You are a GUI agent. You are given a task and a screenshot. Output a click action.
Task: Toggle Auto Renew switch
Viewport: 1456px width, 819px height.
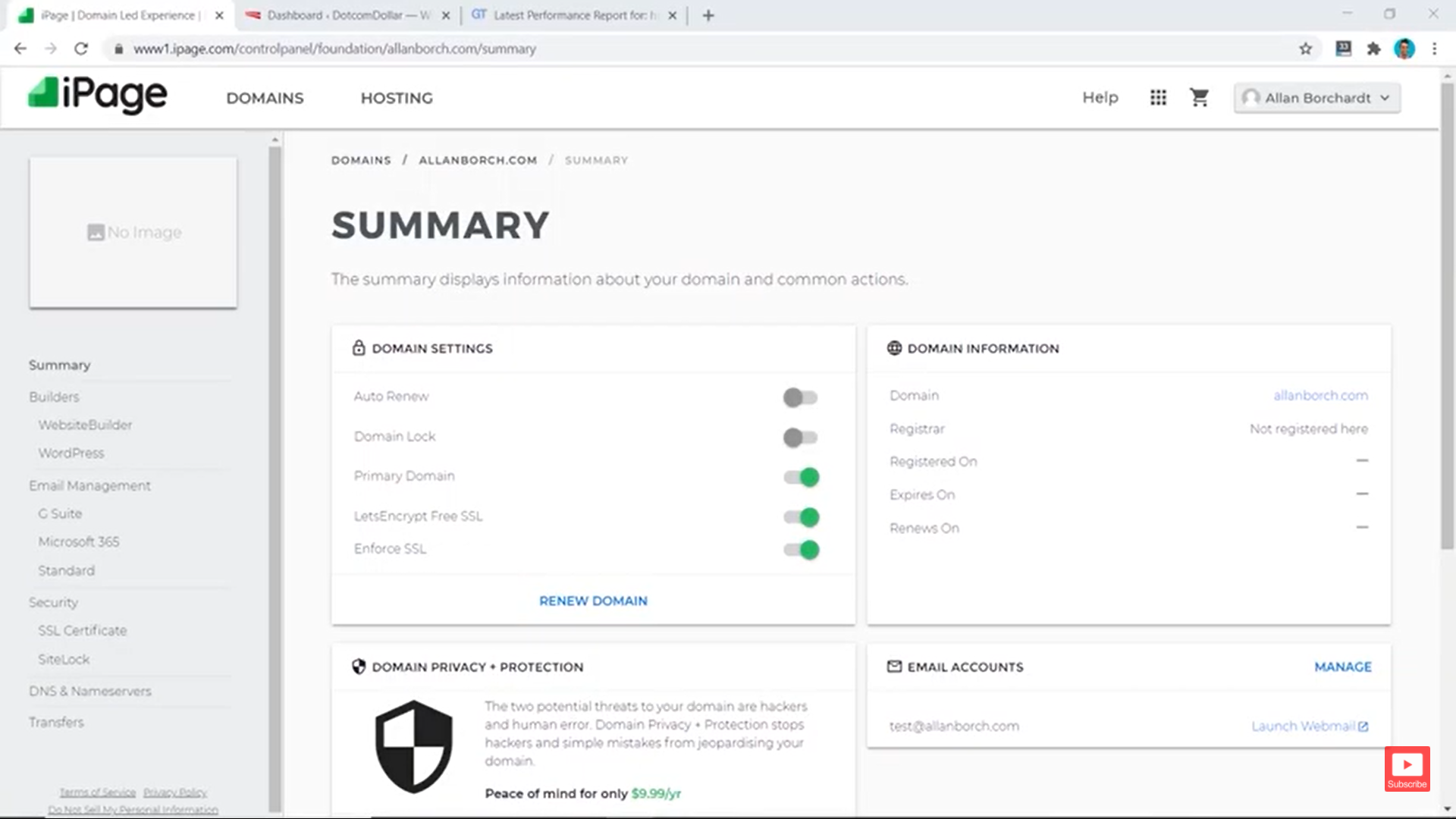[800, 397]
